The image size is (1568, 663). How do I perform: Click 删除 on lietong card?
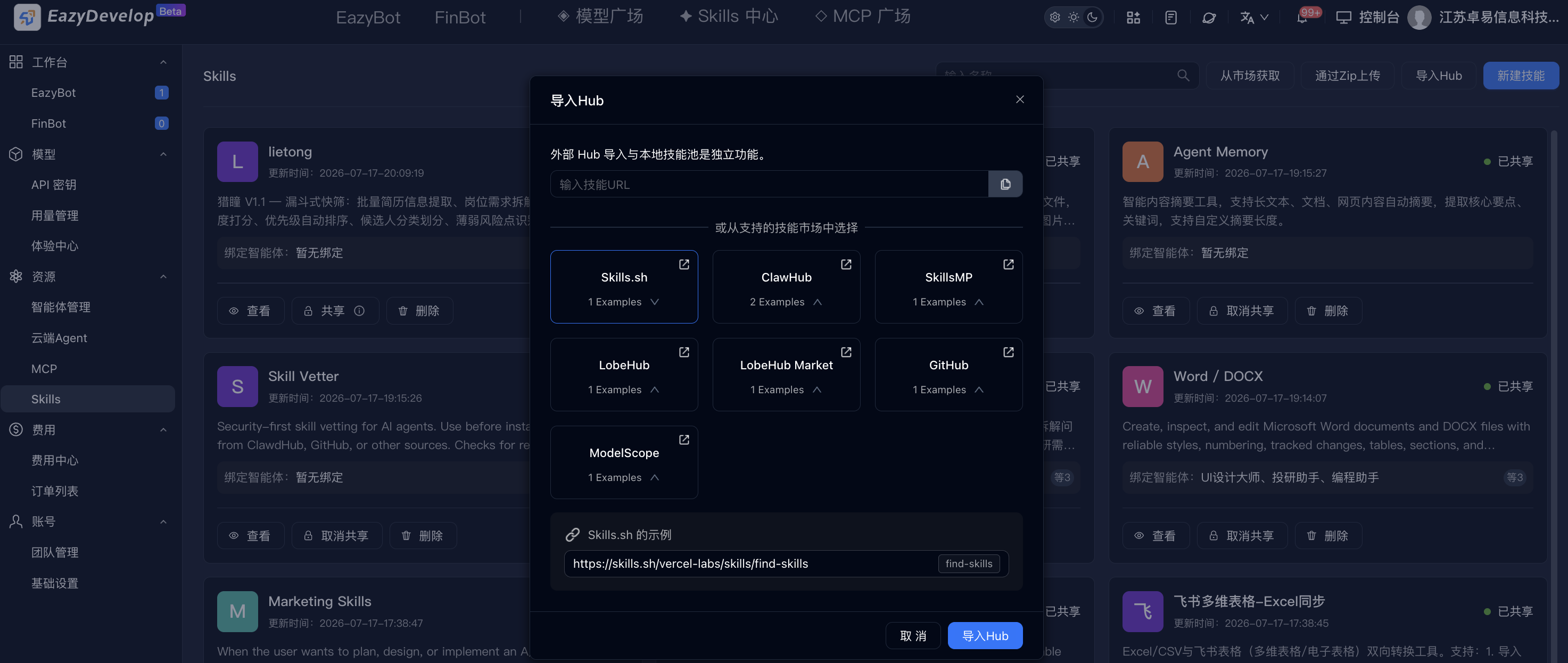coord(419,311)
